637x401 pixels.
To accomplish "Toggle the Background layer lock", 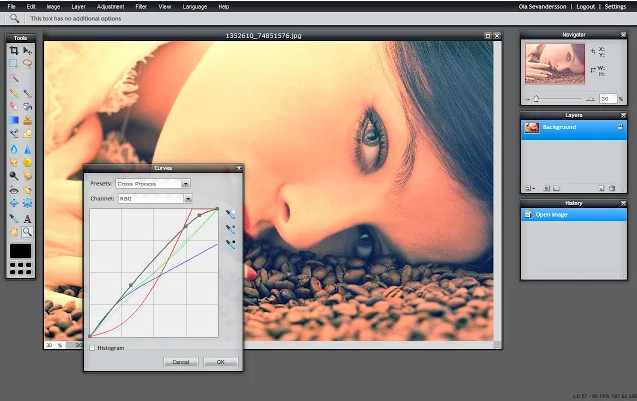I will 620,128.
